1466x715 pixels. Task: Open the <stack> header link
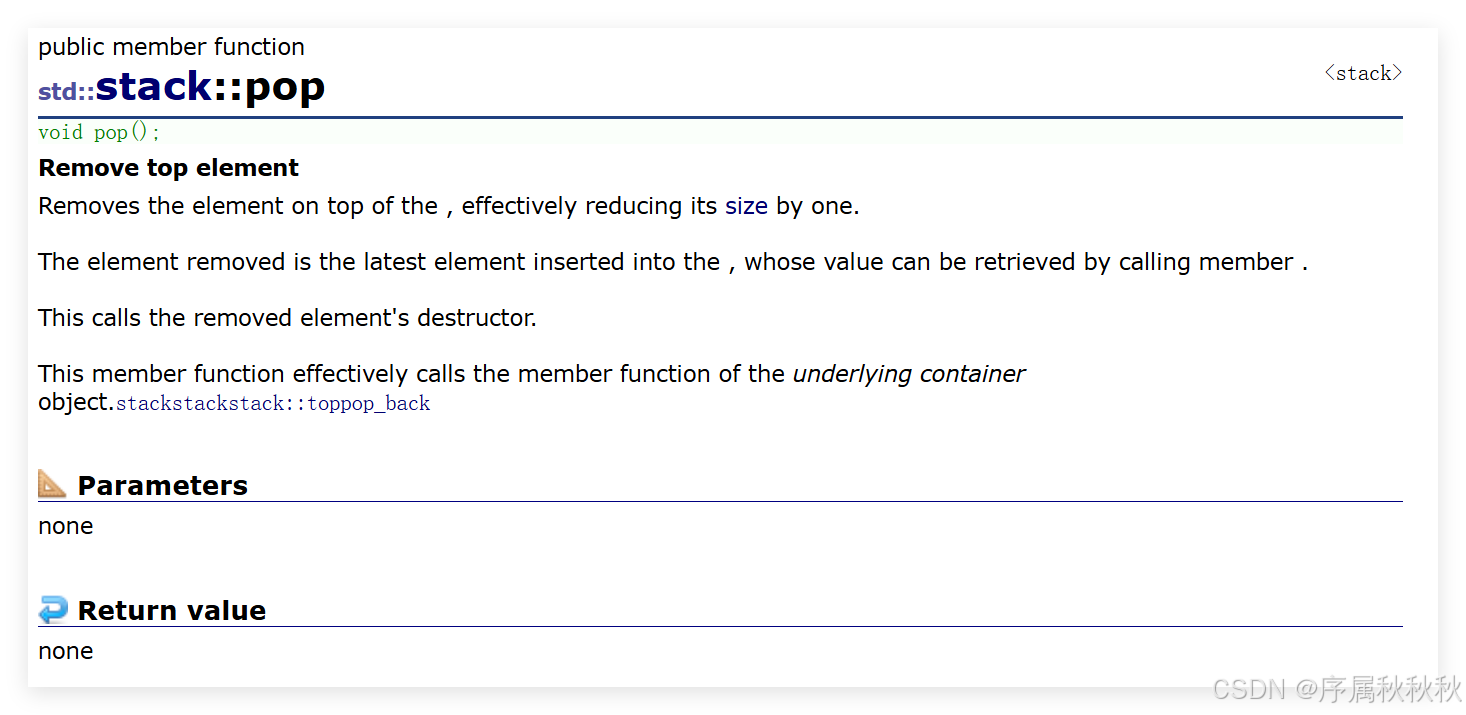click(x=1363, y=73)
